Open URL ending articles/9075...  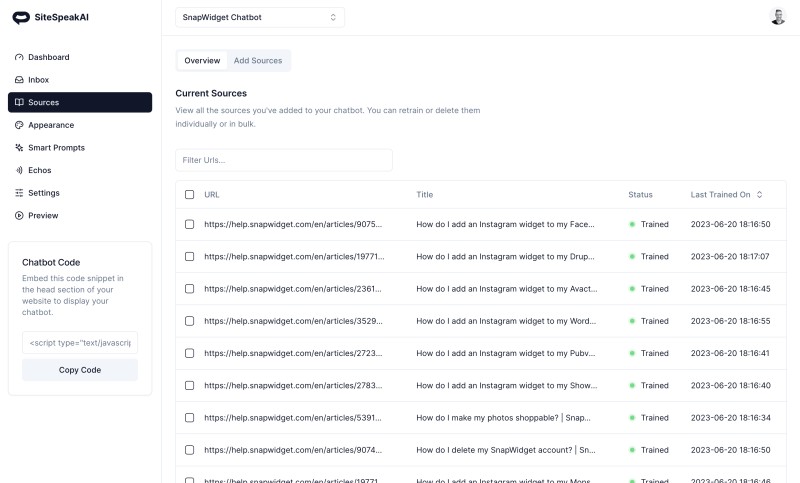coord(293,224)
